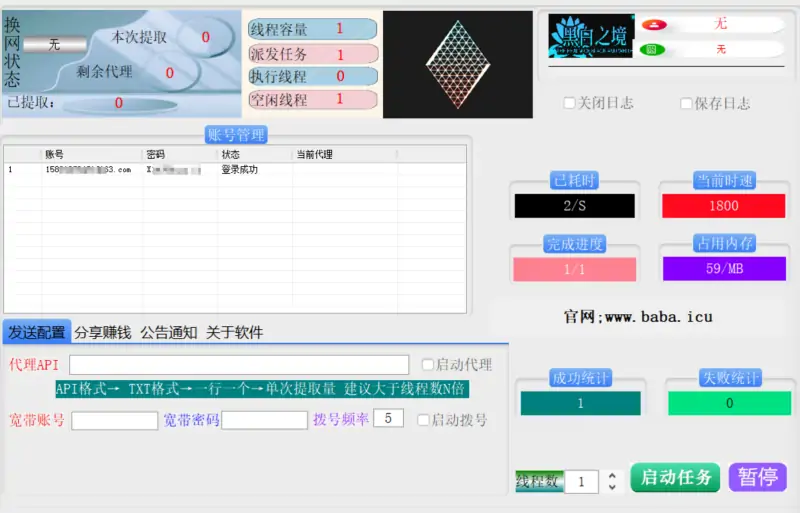Click the red user icon badge
This screenshot has height=513, width=800.
[x=652, y=24]
